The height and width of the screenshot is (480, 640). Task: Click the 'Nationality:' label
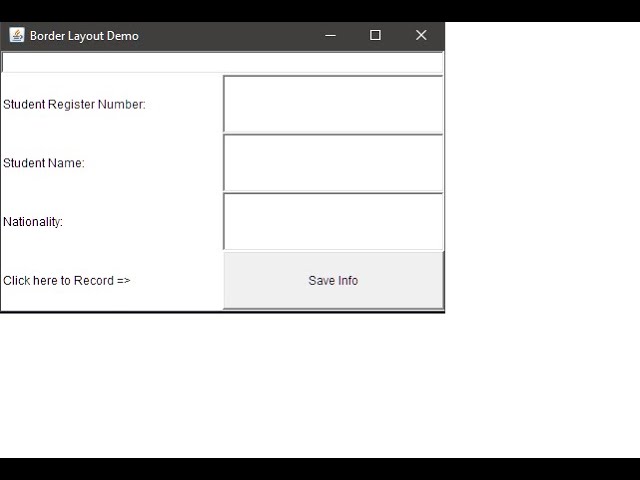33,222
